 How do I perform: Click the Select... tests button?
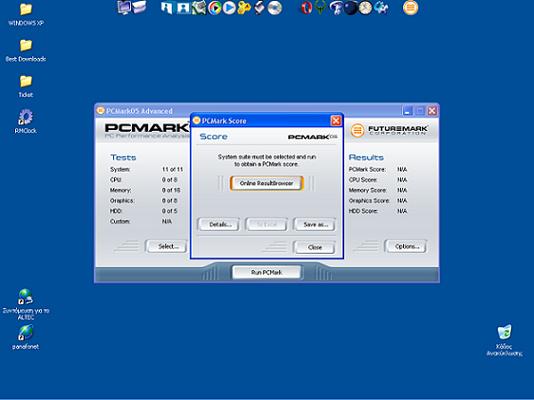click(167, 246)
